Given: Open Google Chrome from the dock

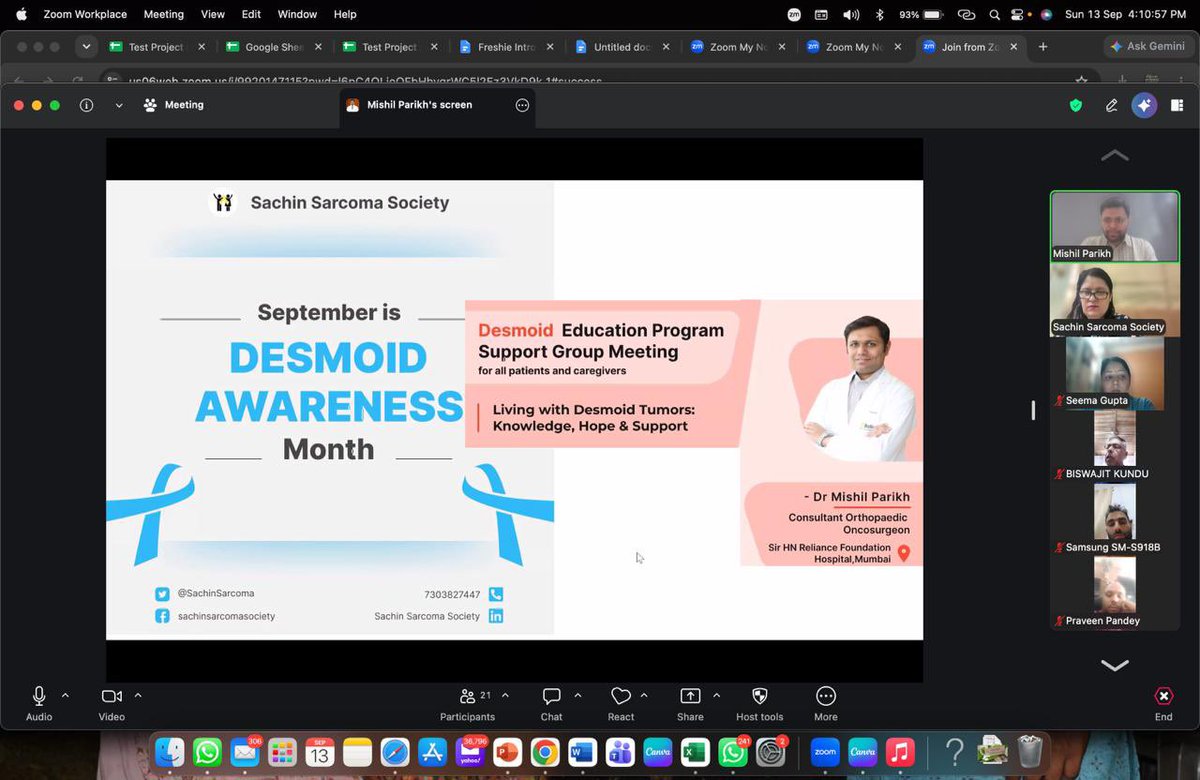Looking at the screenshot, I should click(545, 752).
